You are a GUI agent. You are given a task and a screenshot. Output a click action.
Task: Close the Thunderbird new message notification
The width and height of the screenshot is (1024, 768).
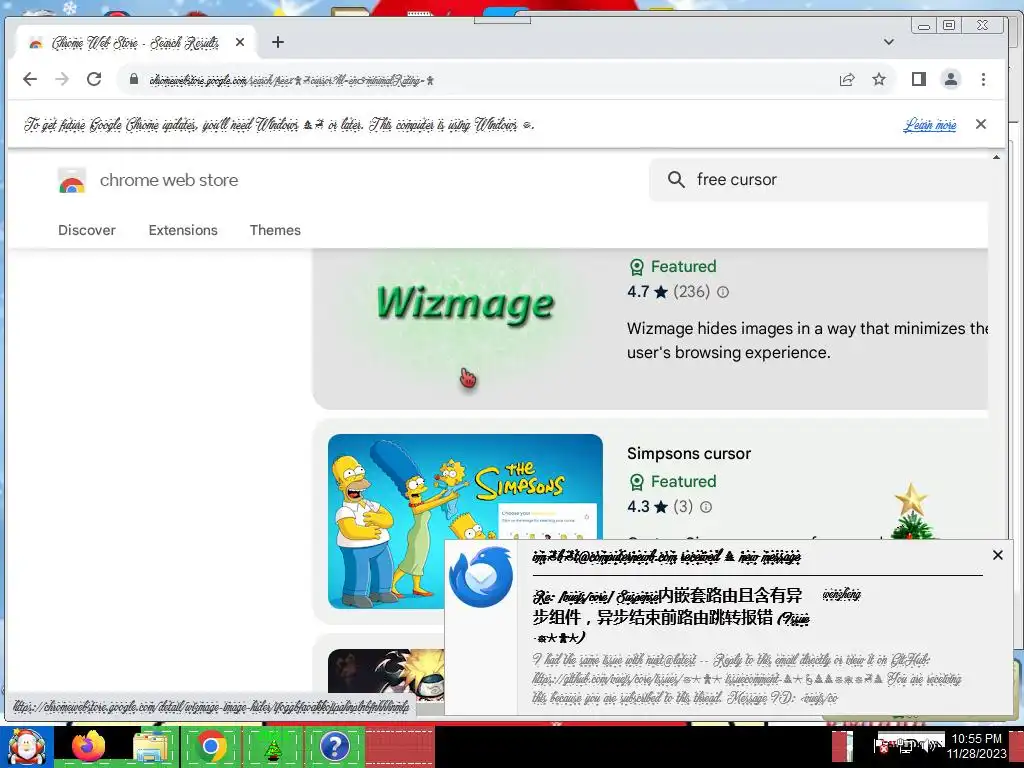997,555
